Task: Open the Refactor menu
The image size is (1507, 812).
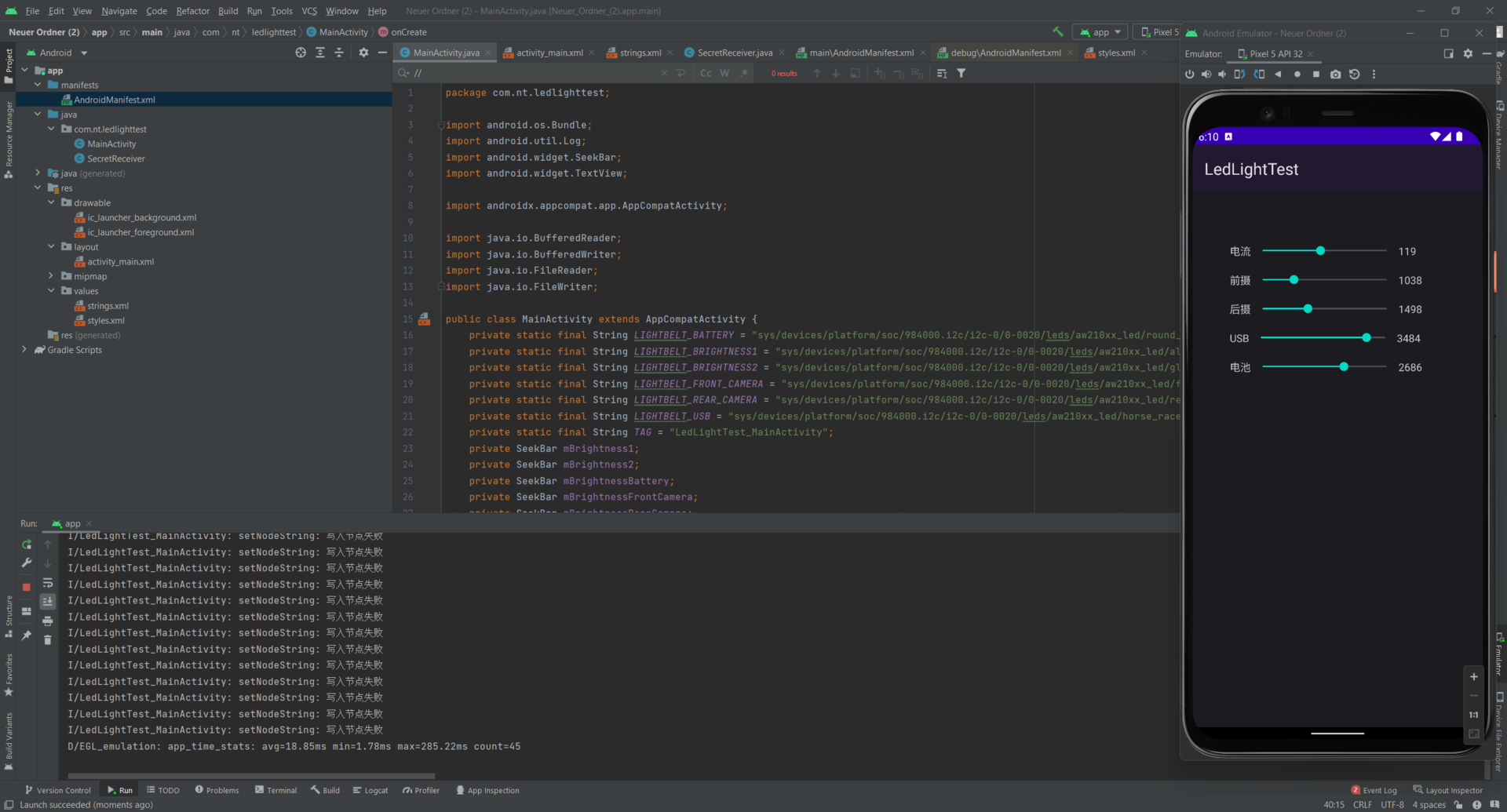Action: coord(192,11)
